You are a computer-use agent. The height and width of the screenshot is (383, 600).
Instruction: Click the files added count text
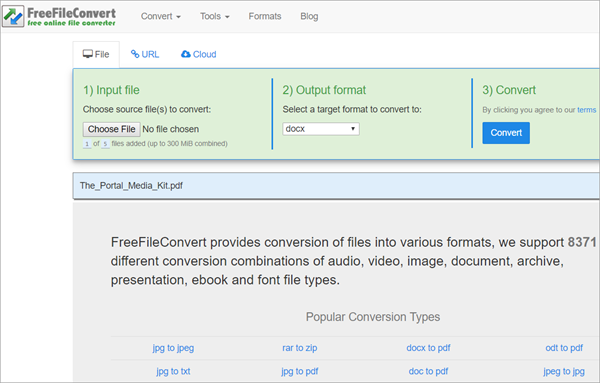coord(155,144)
